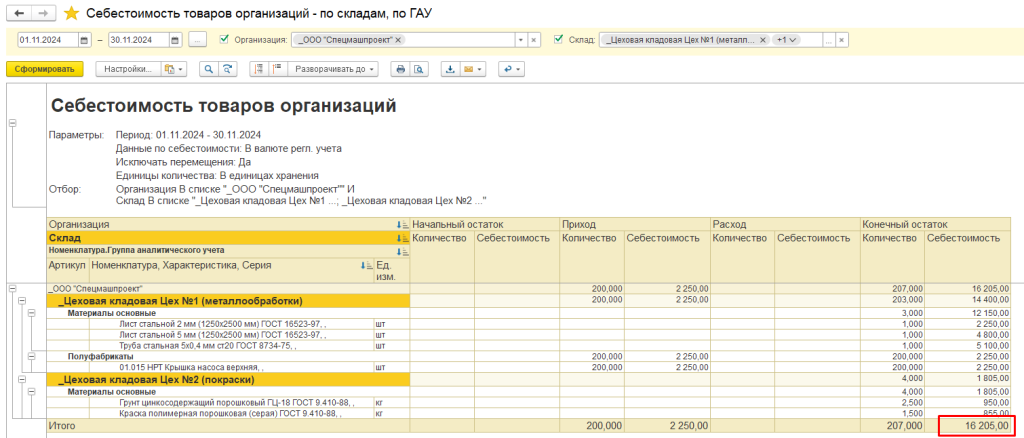
Task: Go forward with the right arrow button
Action: [x=43, y=13]
